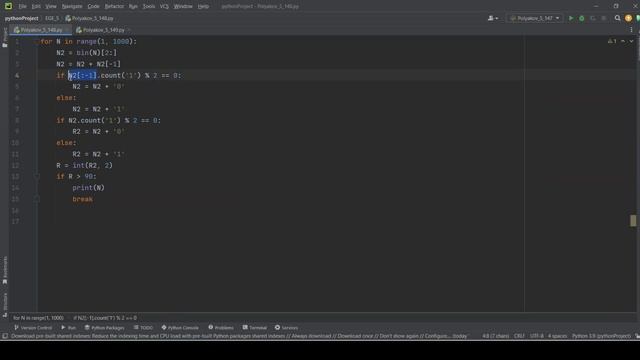640x360 pixels.
Task: Click the pythonProject breadcrumb
Action: coord(22,18)
